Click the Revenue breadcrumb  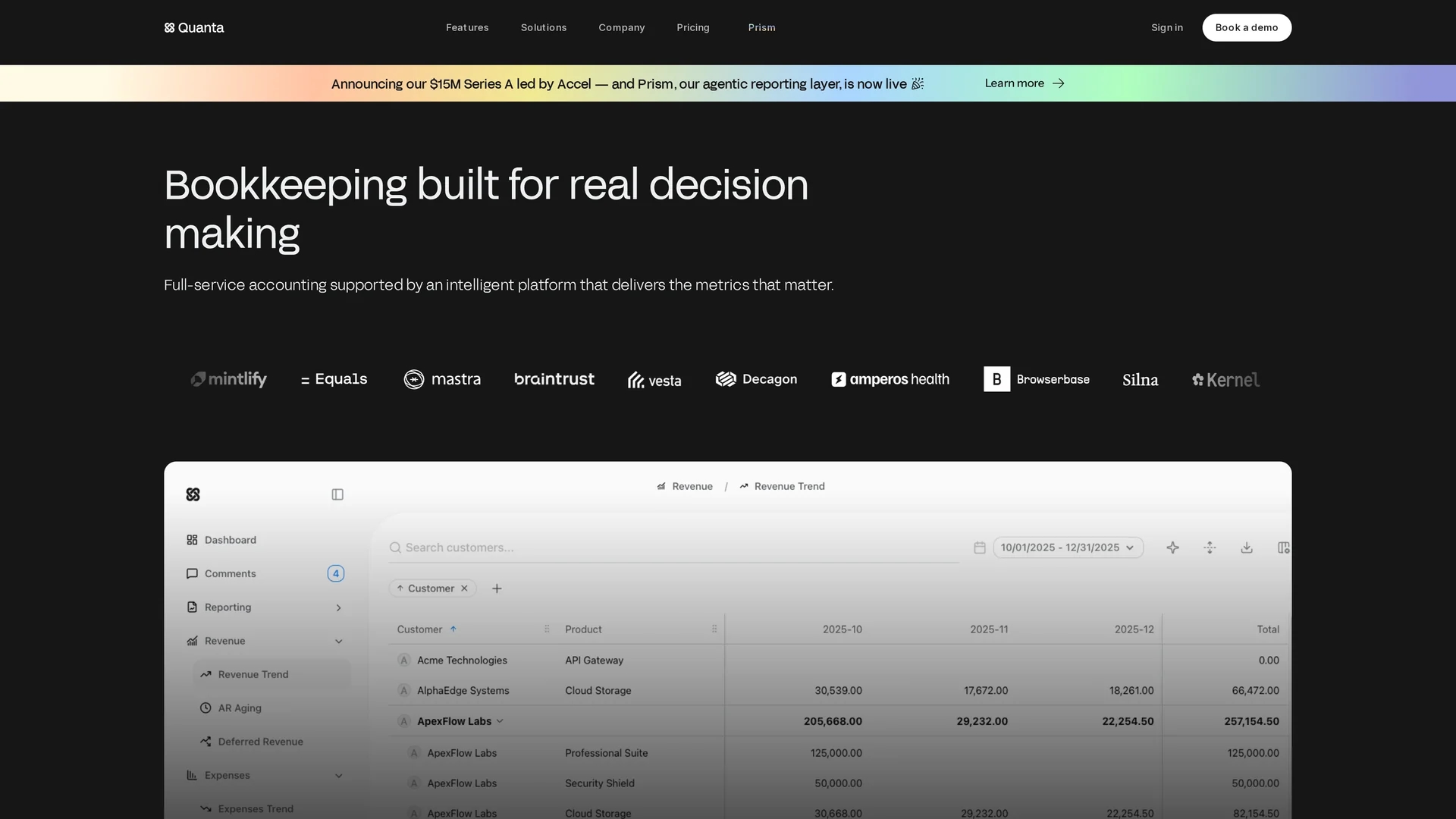pyautogui.click(x=685, y=486)
